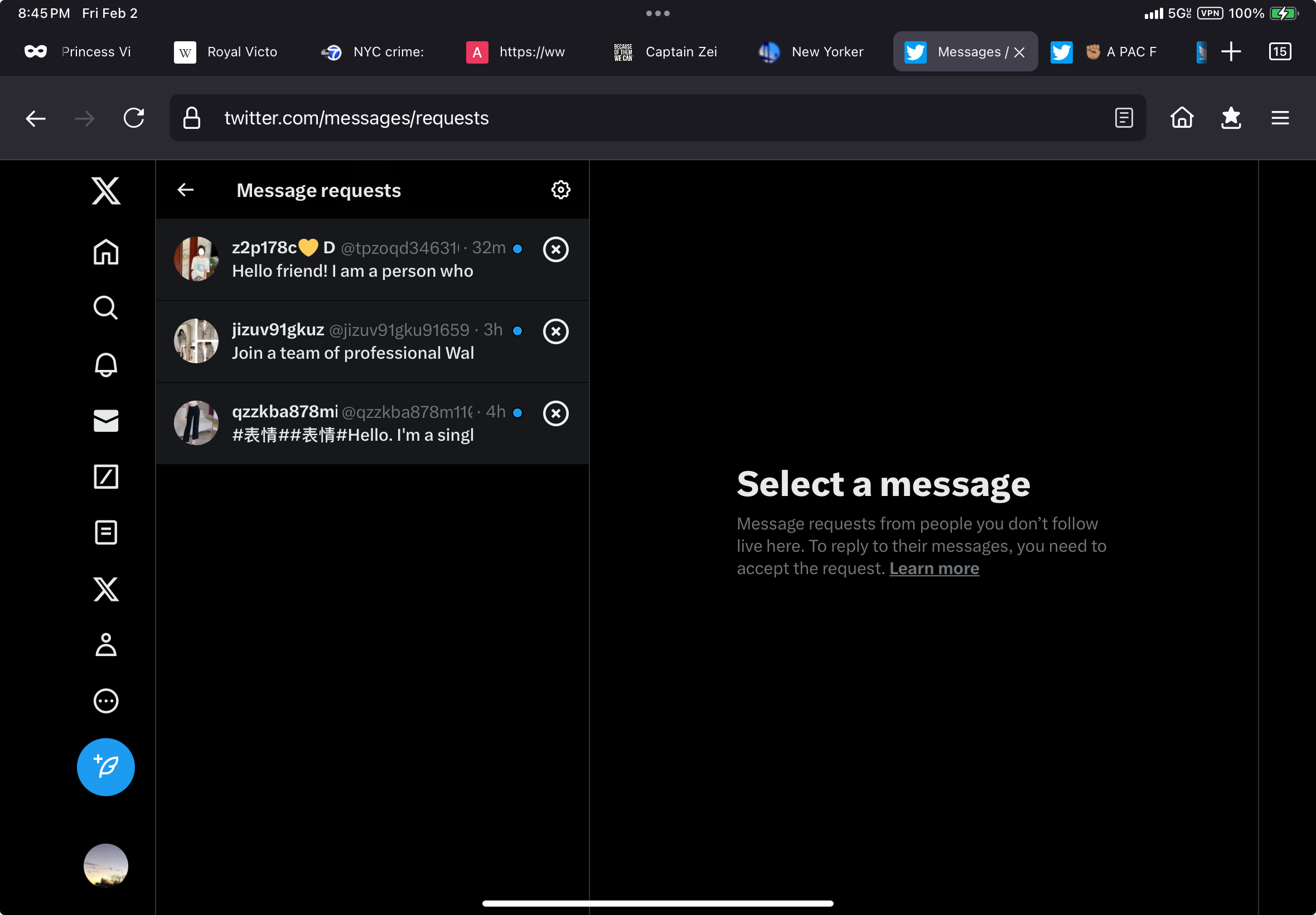The image size is (1316, 915).
Task: Open browser hamburger menu
Action: 1279,118
